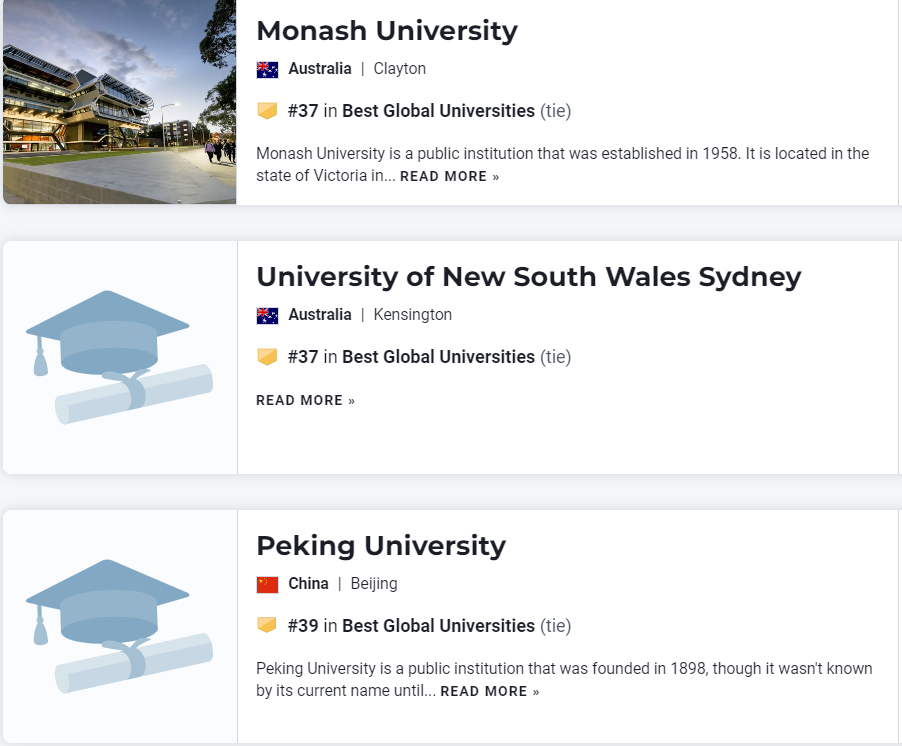Expand Monash University description with Read More
This screenshot has width=902, height=746.
(449, 177)
